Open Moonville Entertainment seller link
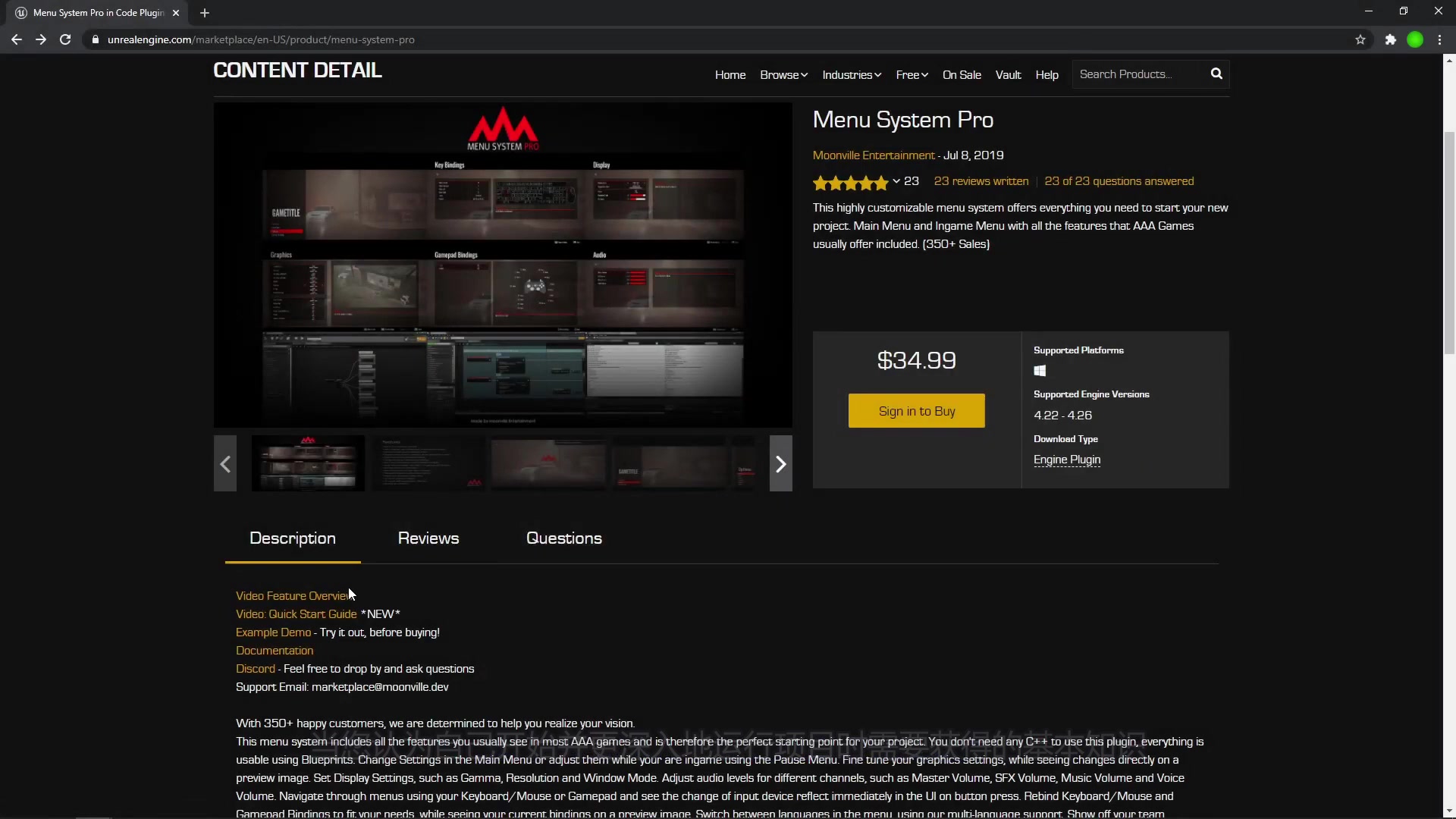 pos(873,155)
